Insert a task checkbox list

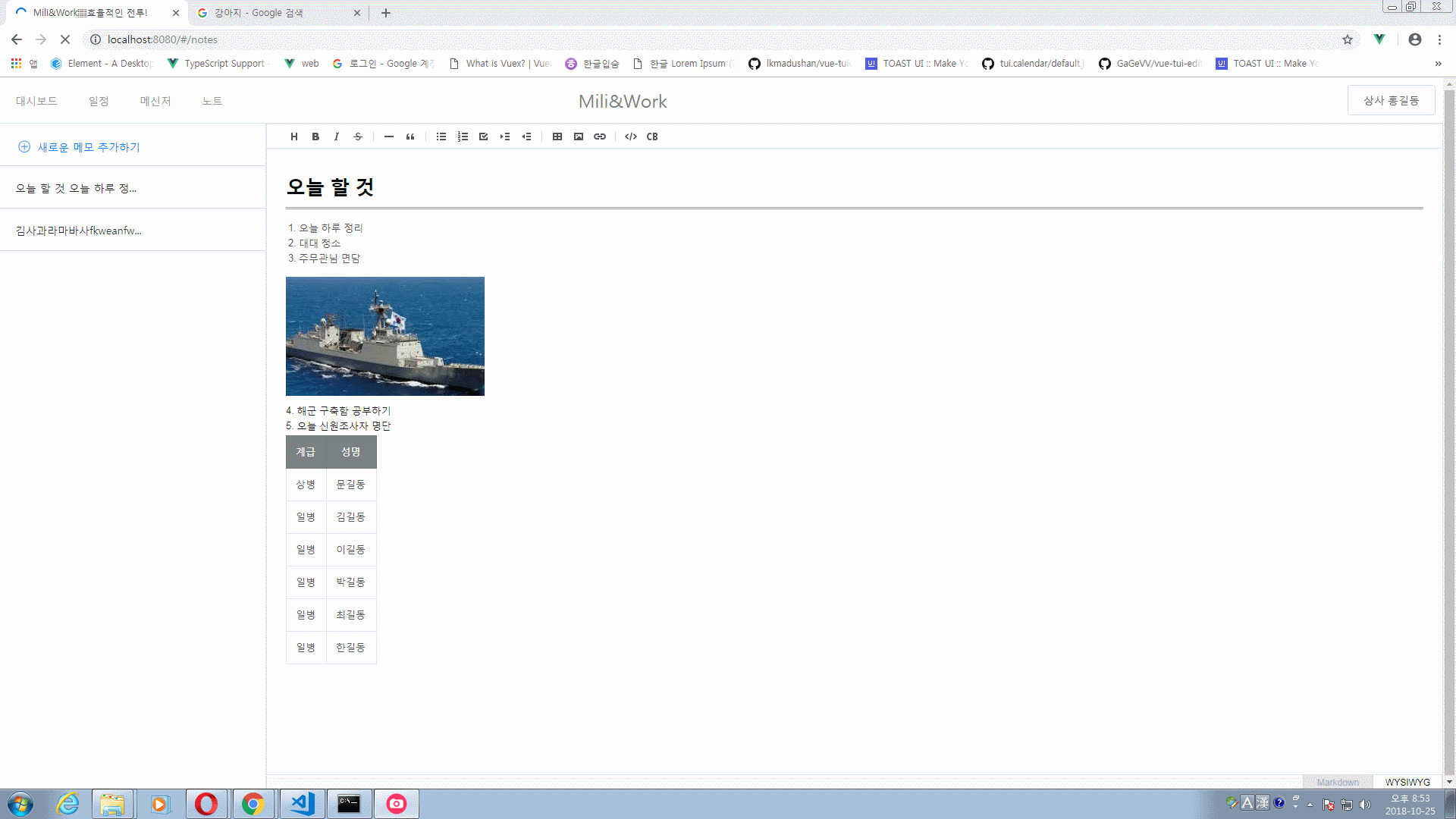coord(484,136)
